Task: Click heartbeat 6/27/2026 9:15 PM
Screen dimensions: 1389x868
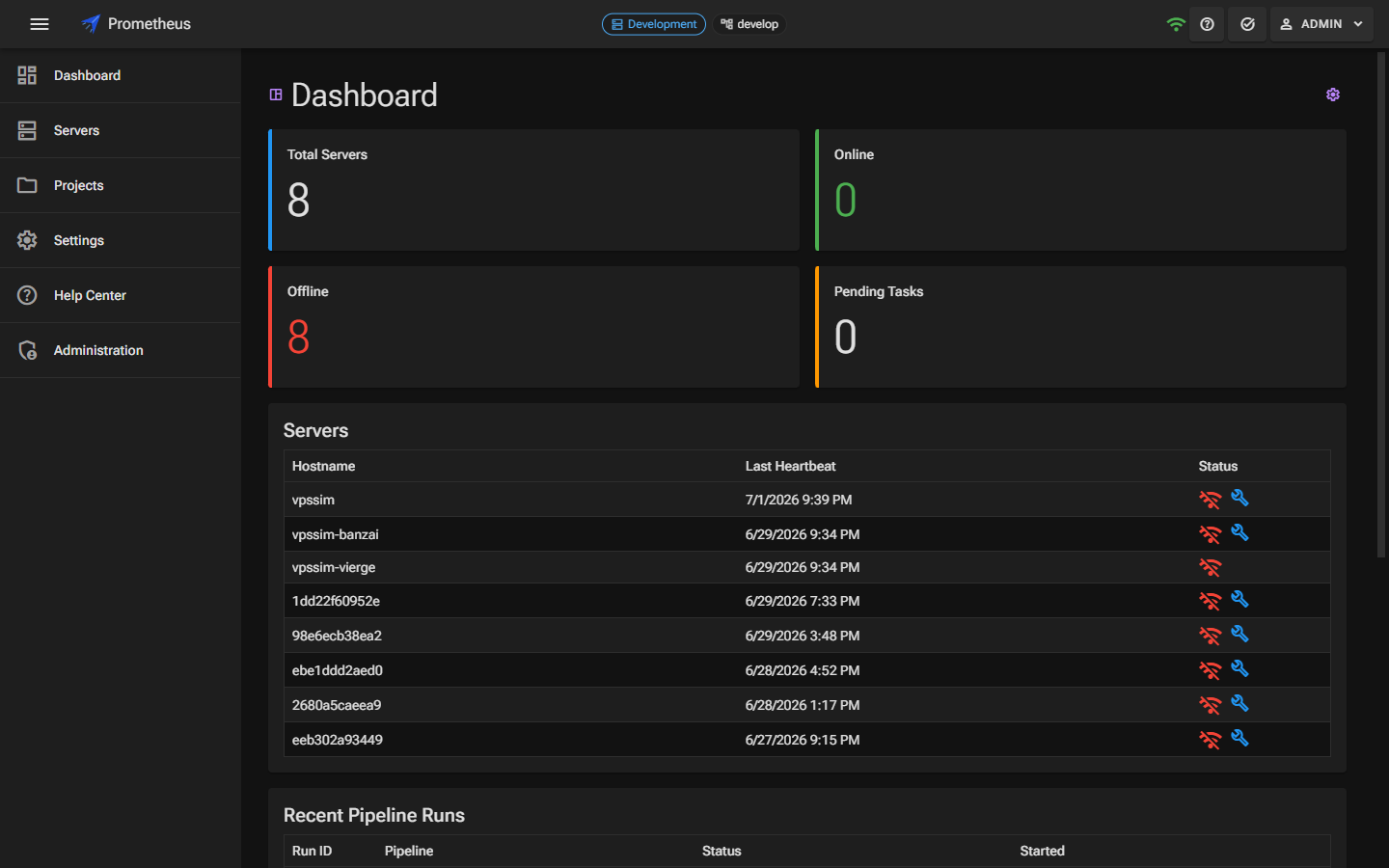Action: coord(803,740)
